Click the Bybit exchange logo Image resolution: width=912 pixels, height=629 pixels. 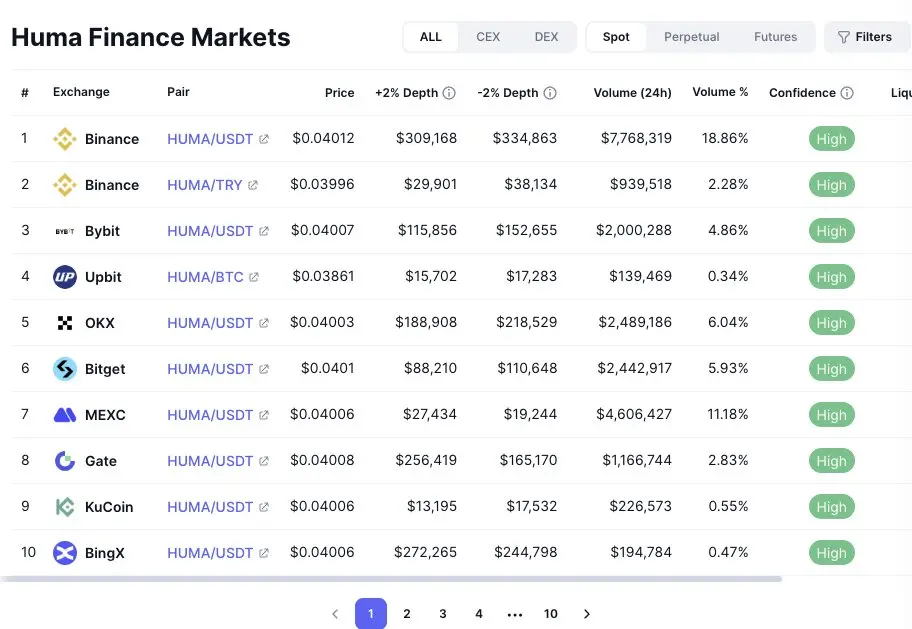click(65, 231)
